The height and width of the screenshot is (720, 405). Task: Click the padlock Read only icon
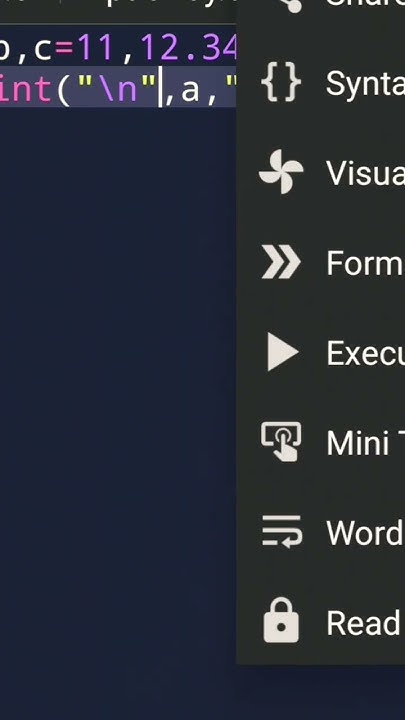click(281, 620)
